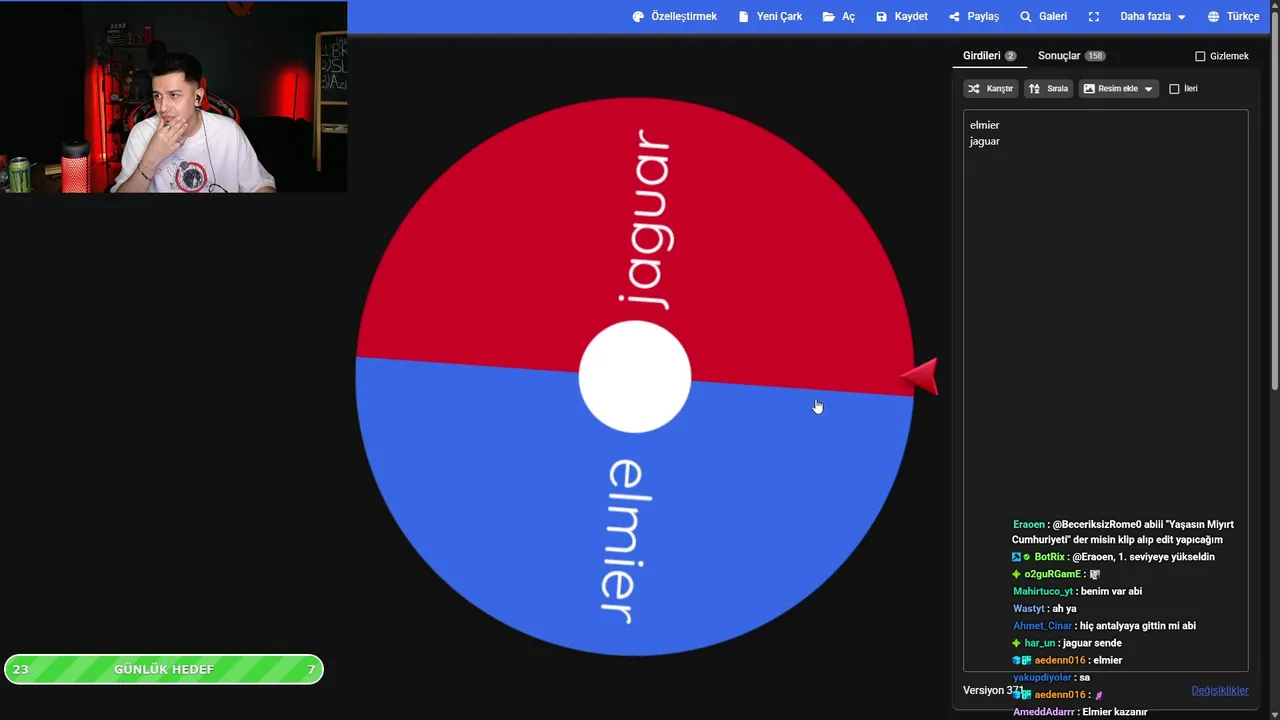1280x720 pixels.
Task: Open the Özelleştirmek palette menu
Action: [675, 17]
